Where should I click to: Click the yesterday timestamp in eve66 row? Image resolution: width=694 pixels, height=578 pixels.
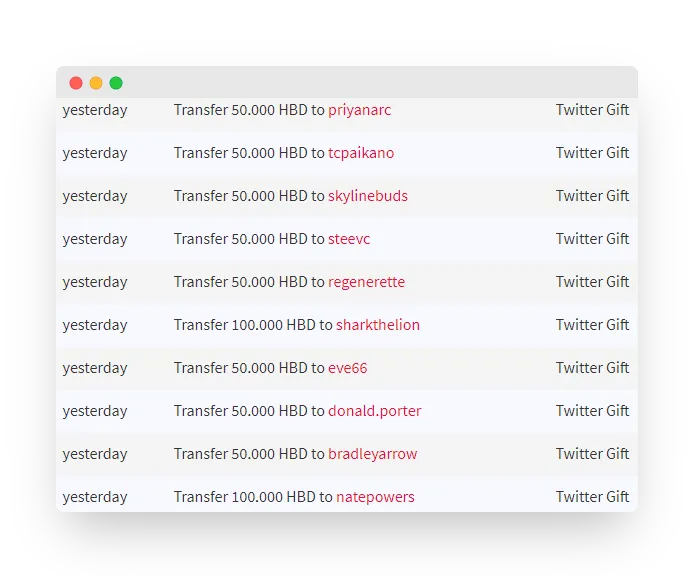[x=95, y=368]
